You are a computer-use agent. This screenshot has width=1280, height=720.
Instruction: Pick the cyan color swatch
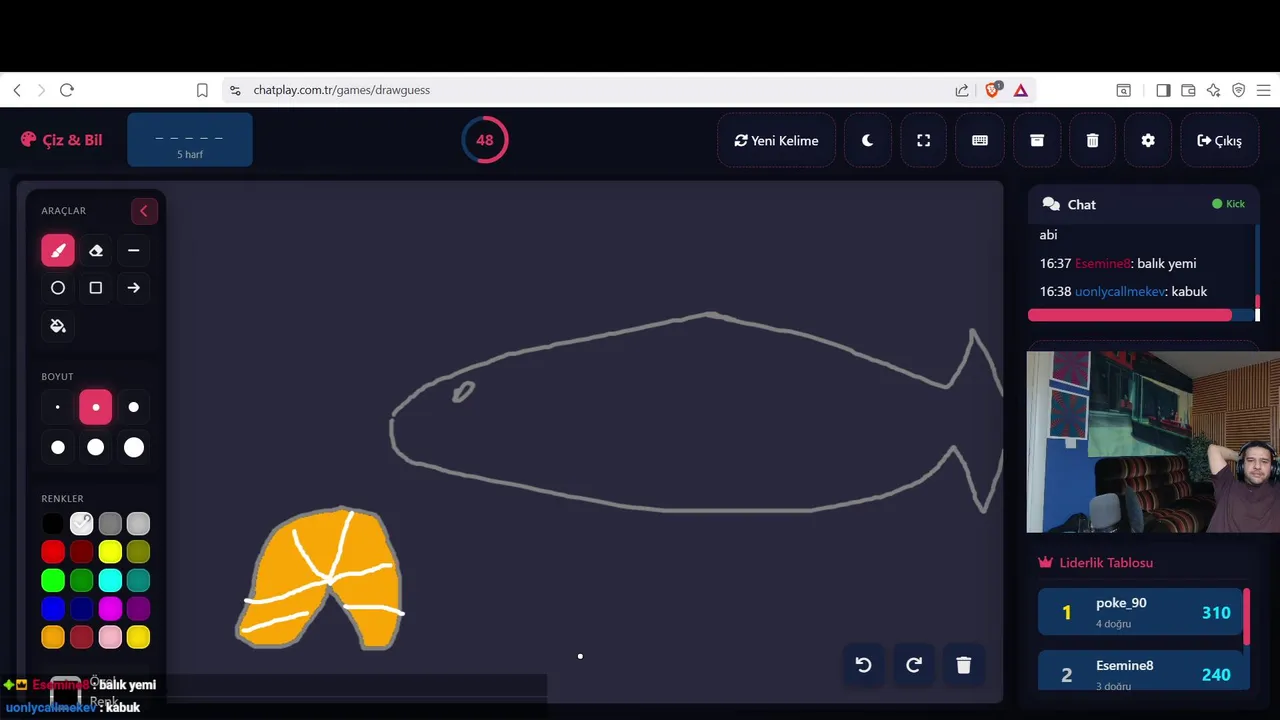(x=110, y=580)
